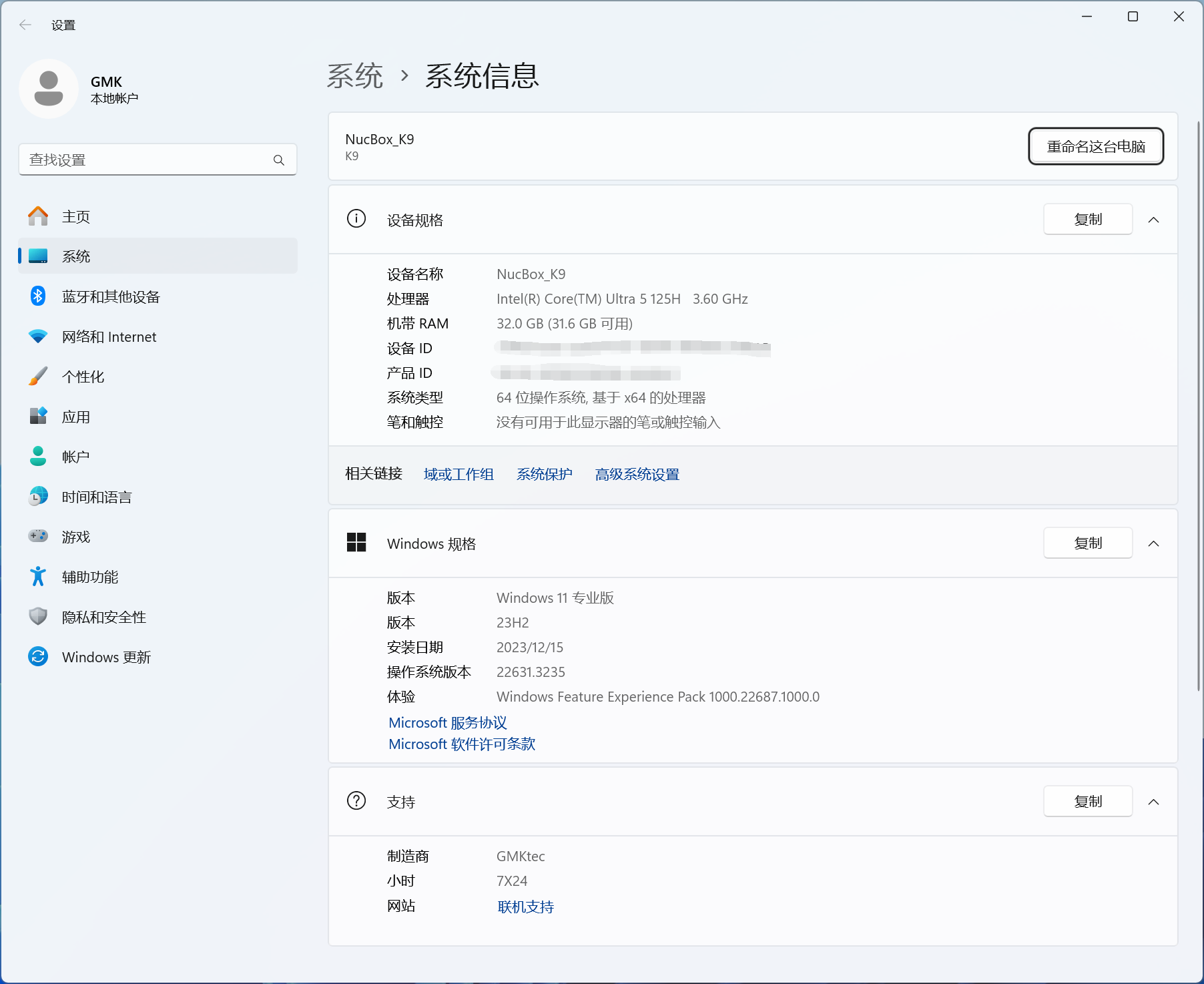Collapse the Windows 规格 section
Screen dimensions: 1204x984
[1153, 543]
